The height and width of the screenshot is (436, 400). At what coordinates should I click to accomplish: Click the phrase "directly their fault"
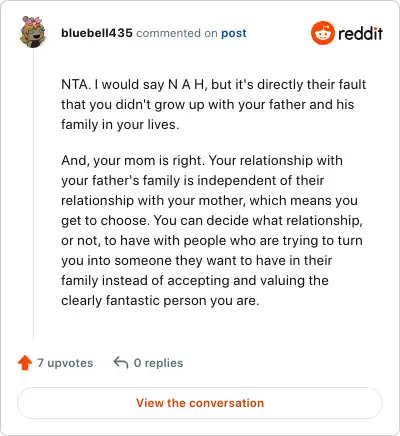click(312, 84)
